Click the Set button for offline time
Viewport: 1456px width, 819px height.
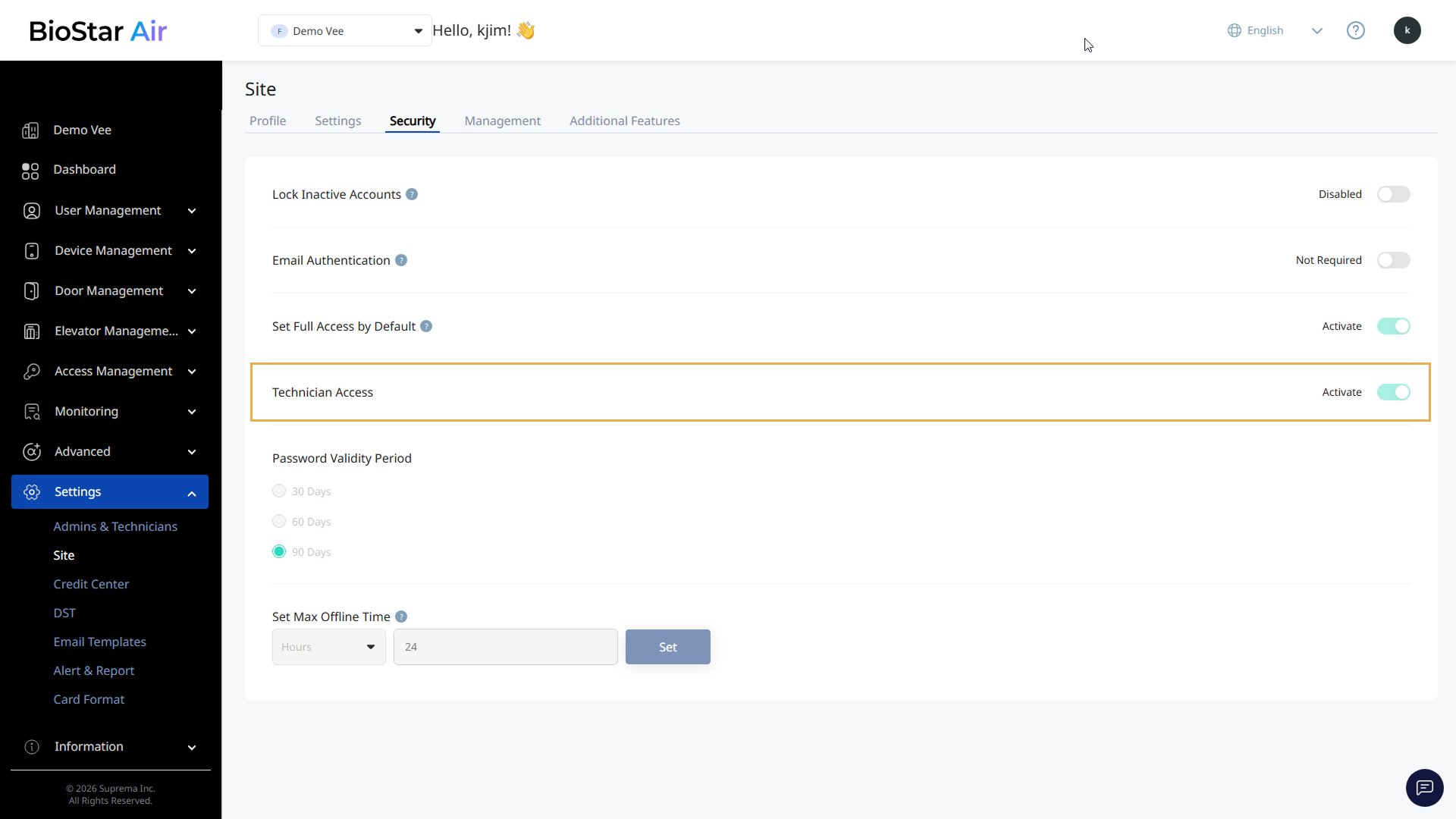(667, 647)
